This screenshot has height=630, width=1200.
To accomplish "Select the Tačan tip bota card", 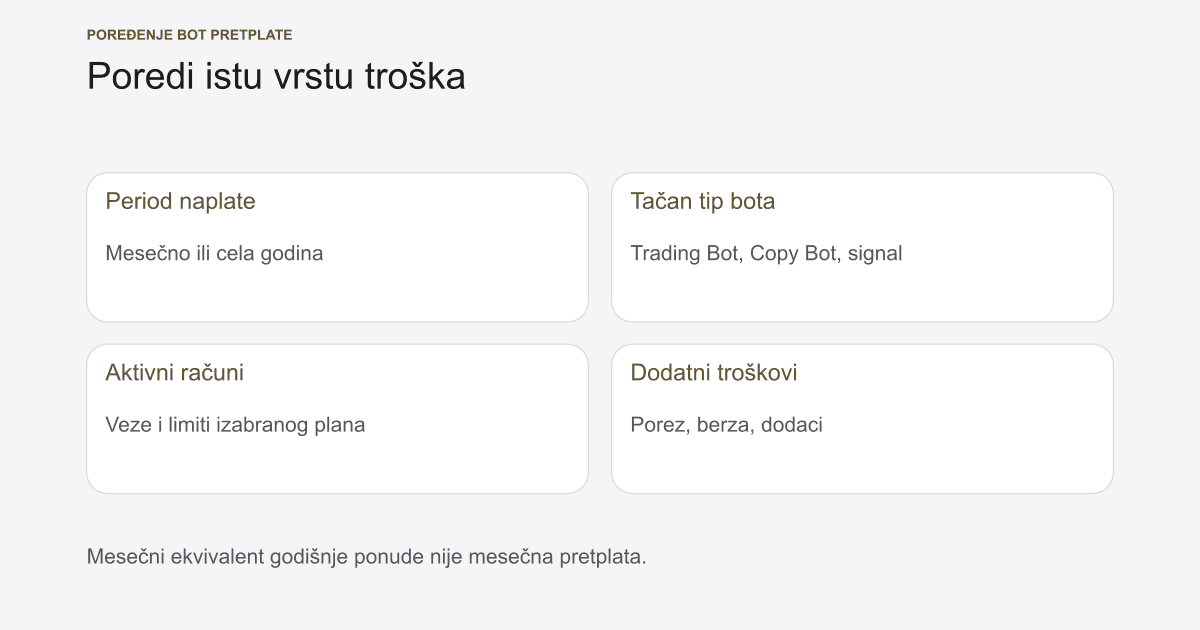I will pyautogui.click(x=862, y=247).
